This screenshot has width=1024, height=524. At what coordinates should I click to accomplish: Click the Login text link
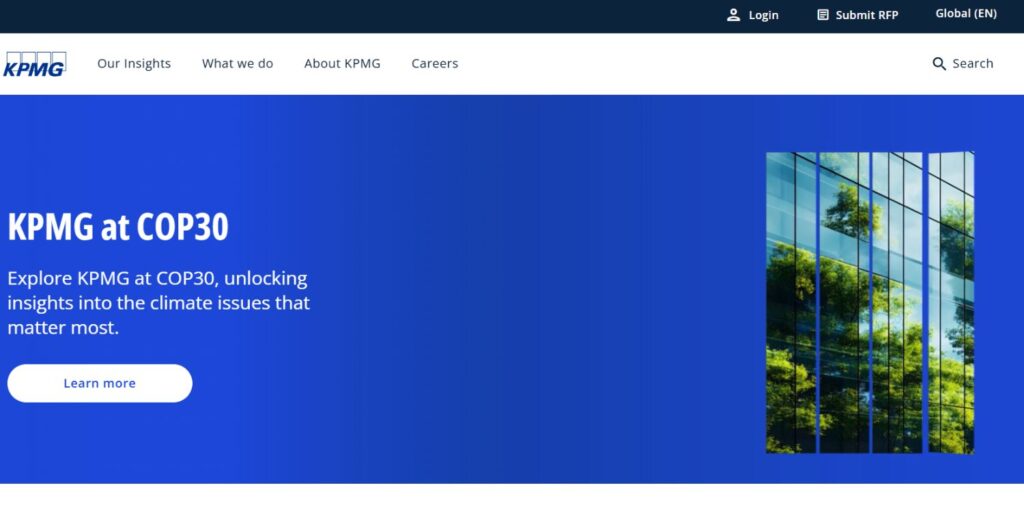763,15
